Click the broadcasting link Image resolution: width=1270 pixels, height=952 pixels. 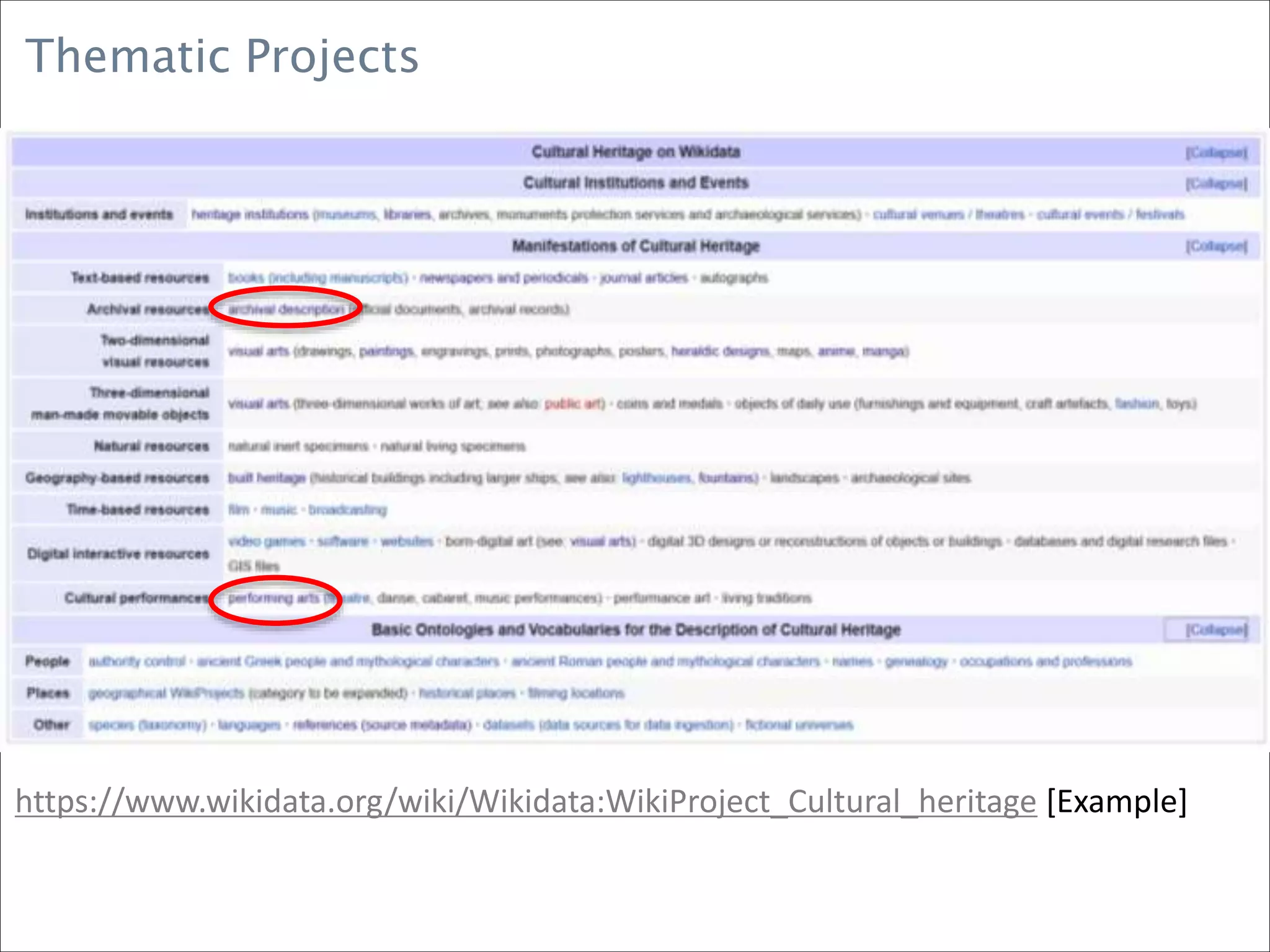[x=347, y=509]
